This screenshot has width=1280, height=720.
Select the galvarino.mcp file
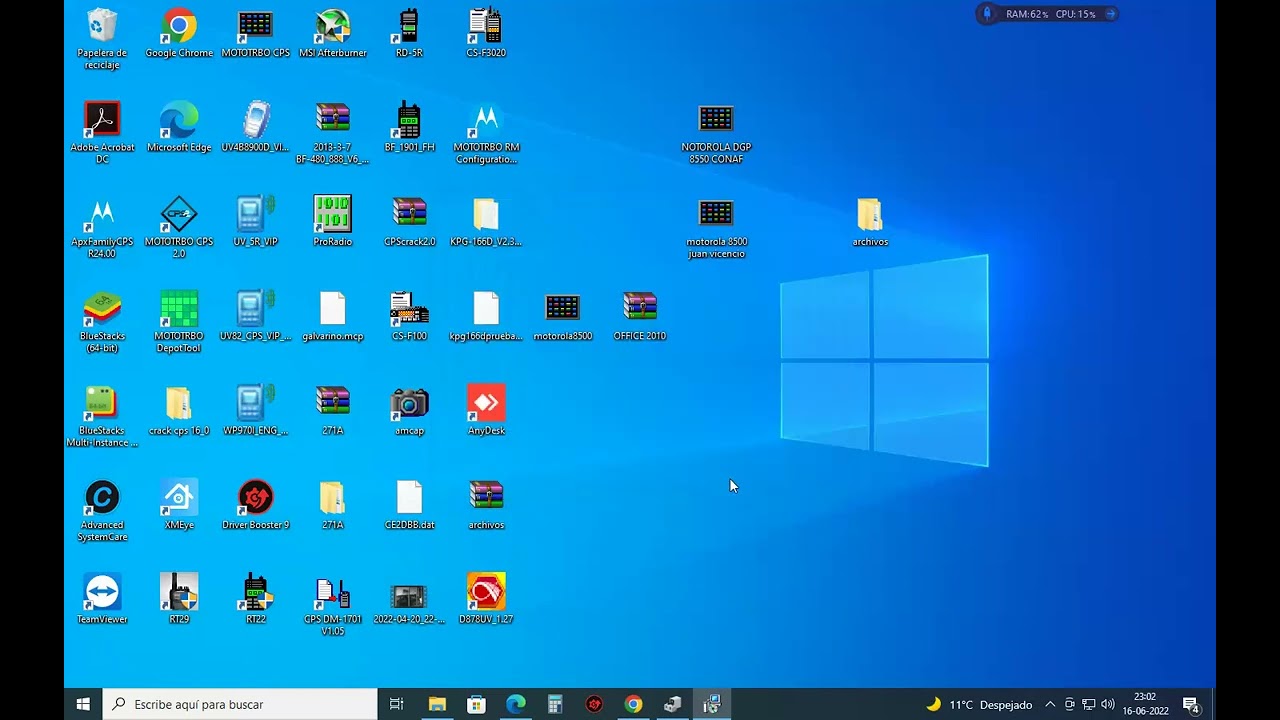[x=333, y=316]
